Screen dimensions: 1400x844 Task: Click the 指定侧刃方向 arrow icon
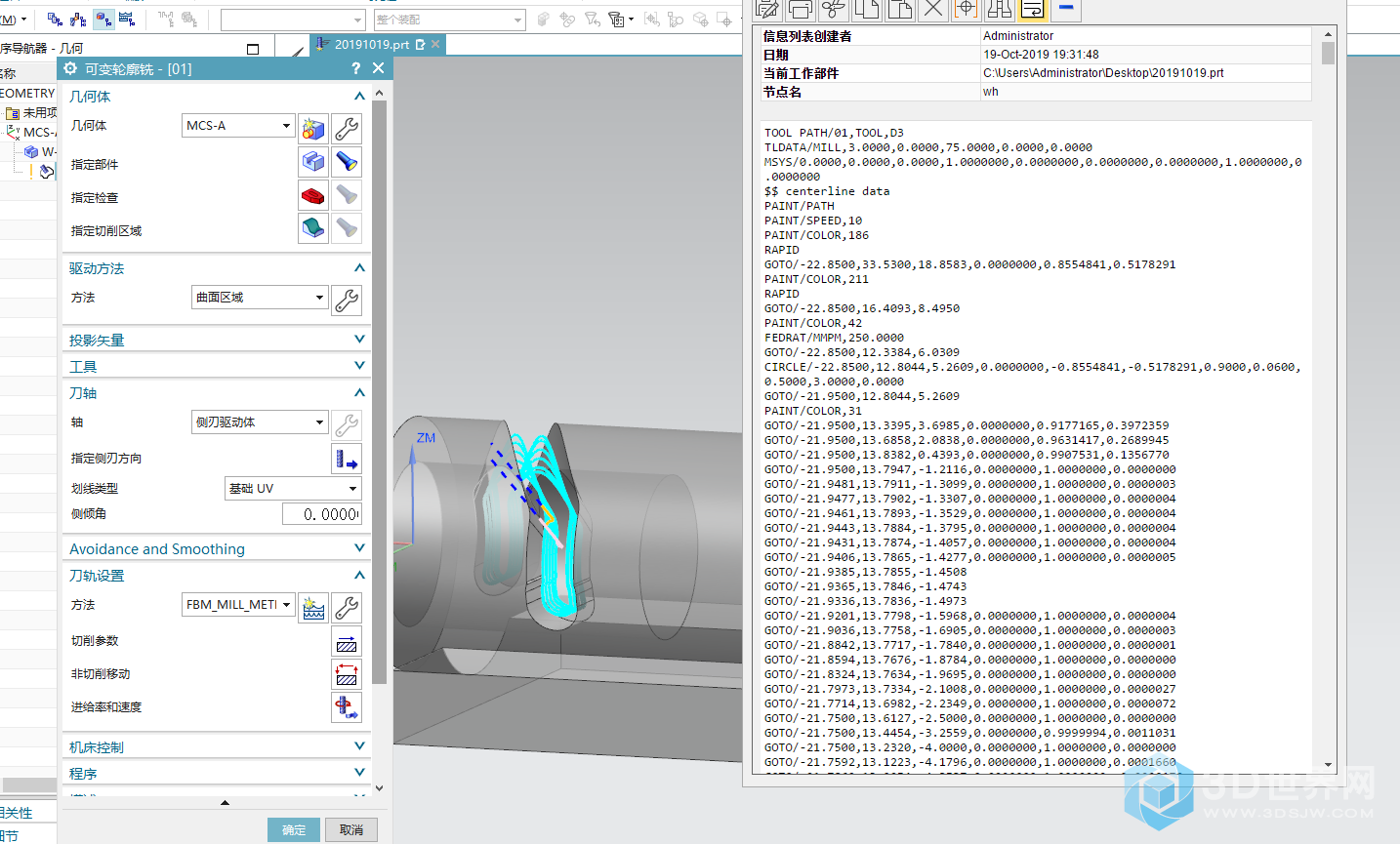point(347,458)
